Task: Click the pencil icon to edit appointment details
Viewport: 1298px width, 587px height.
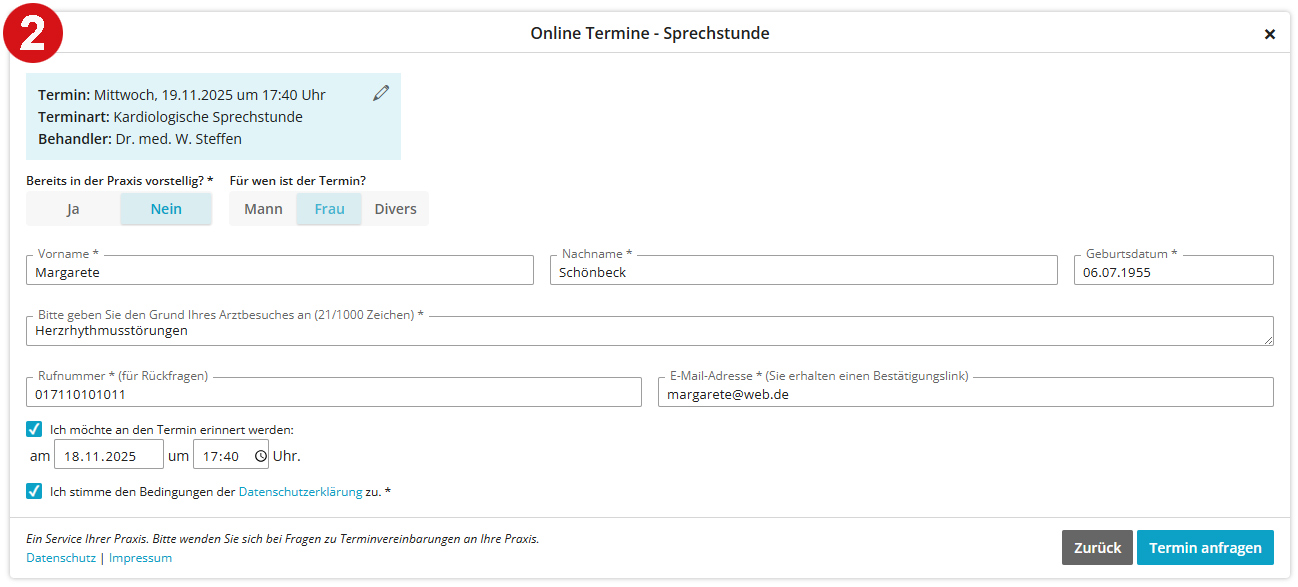Action: (381, 92)
